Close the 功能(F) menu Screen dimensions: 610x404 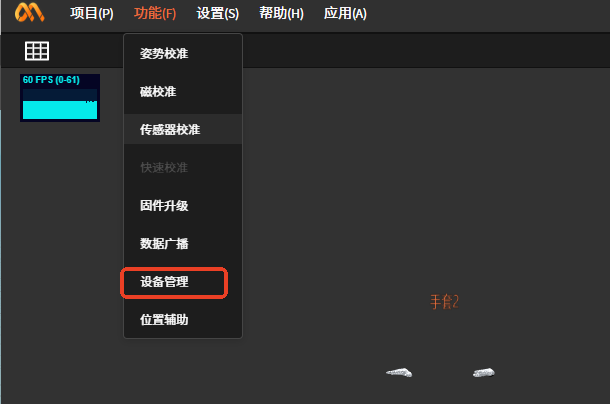click(x=155, y=14)
